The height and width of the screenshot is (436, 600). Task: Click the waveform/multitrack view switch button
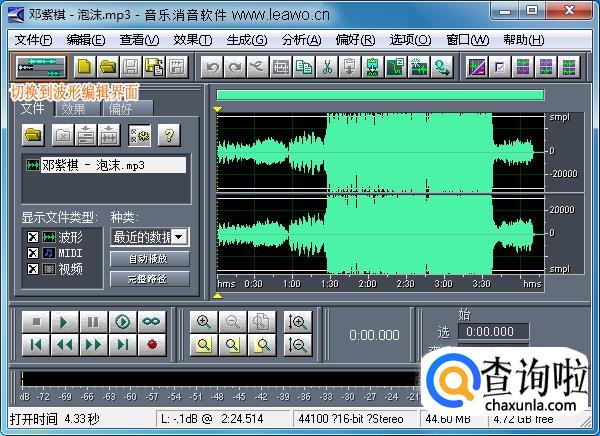40,67
